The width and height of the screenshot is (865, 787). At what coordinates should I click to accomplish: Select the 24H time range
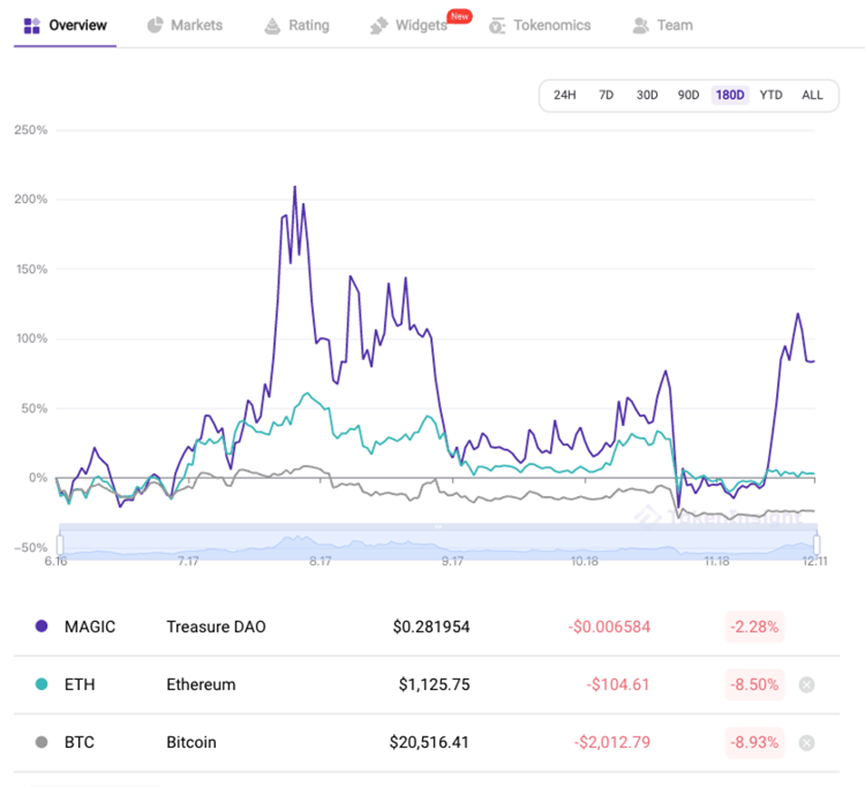565,95
